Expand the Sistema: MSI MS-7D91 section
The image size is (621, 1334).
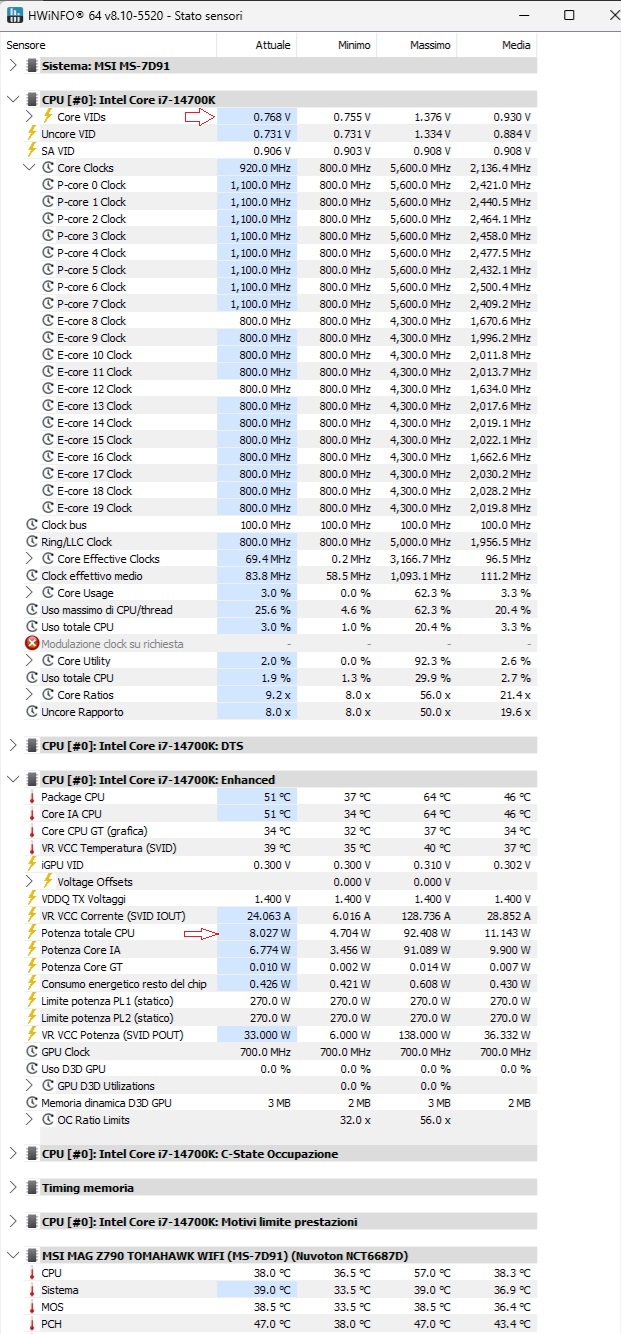click(12, 65)
